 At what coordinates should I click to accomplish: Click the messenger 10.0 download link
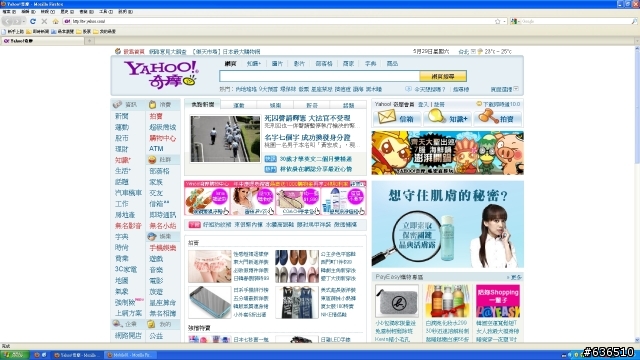click(x=498, y=104)
